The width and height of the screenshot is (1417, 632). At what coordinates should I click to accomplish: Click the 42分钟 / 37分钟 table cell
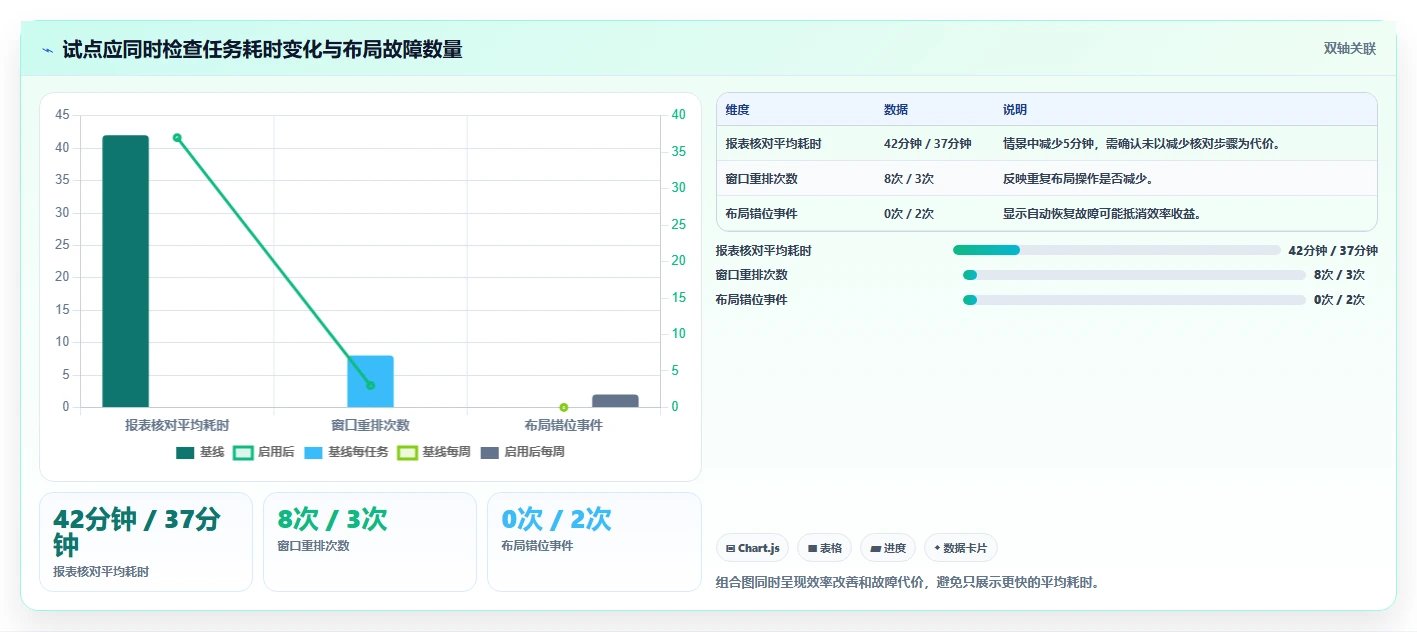click(928, 144)
